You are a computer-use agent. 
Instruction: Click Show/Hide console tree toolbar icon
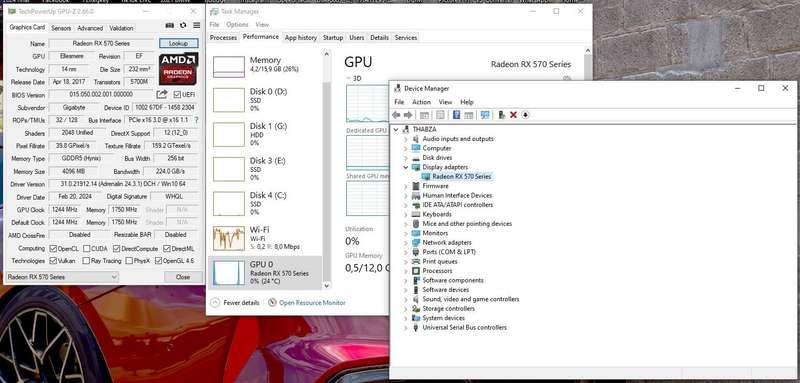[424, 115]
